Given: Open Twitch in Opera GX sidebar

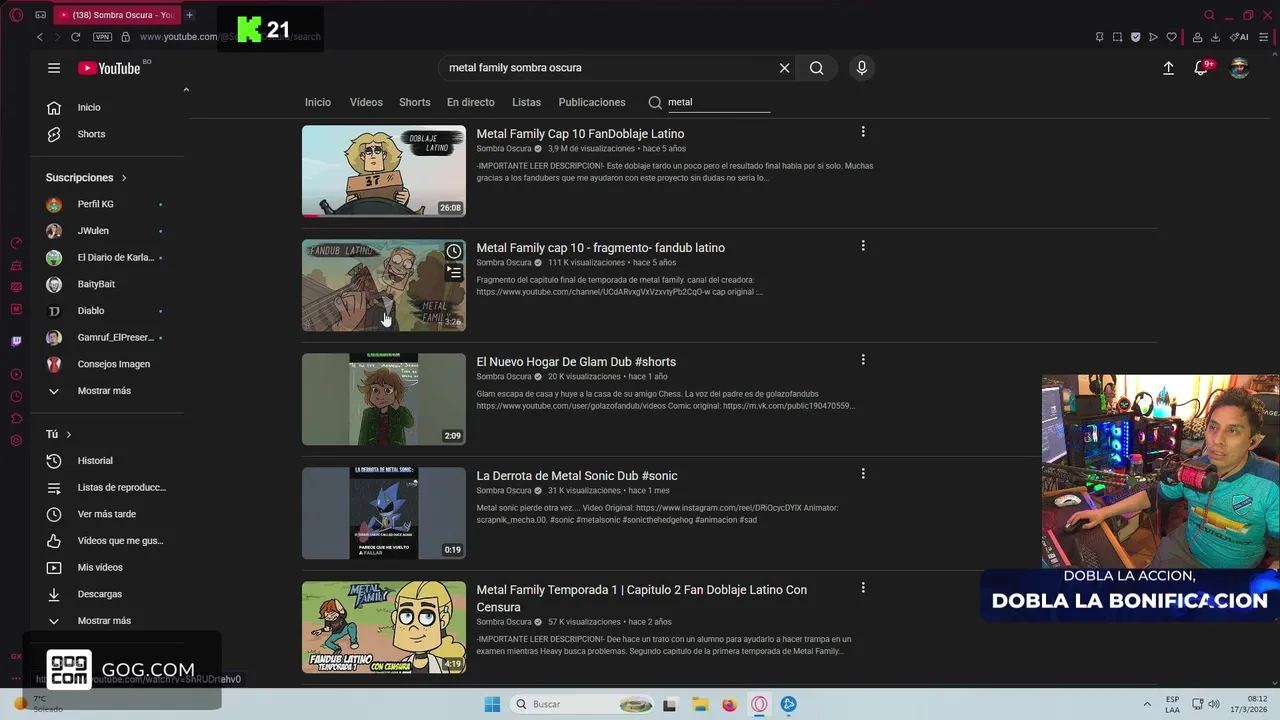Looking at the screenshot, I should (16, 341).
